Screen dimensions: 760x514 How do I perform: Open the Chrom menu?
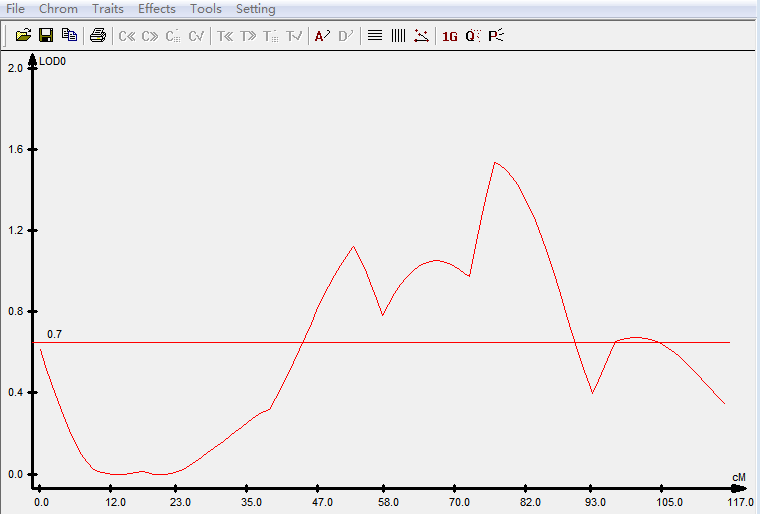[58, 9]
